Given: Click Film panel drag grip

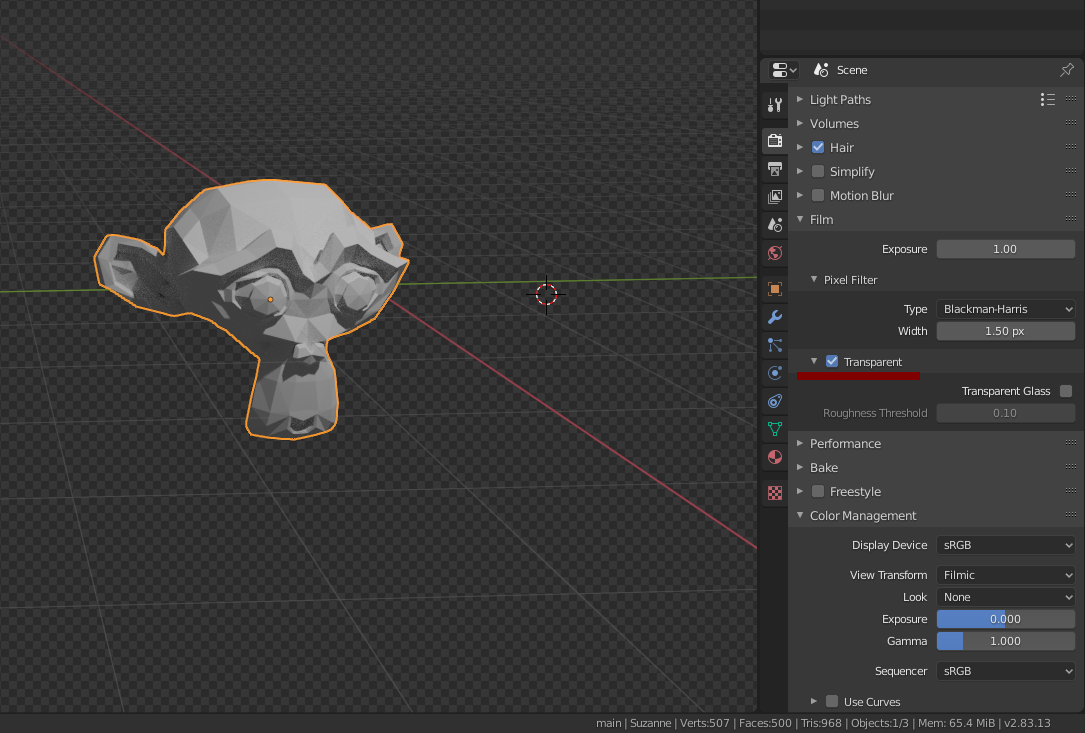Looking at the screenshot, I should (x=1071, y=219).
